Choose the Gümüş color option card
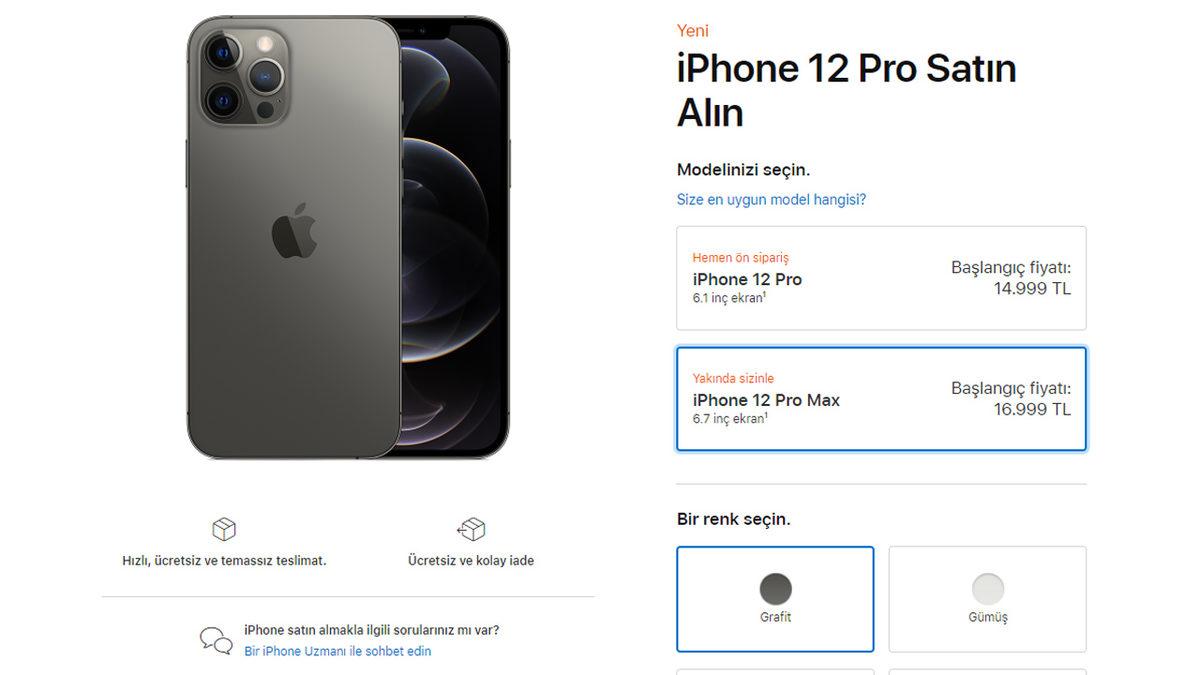Image resolution: width=1200 pixels, height=675 pixels. pos(987,598)
